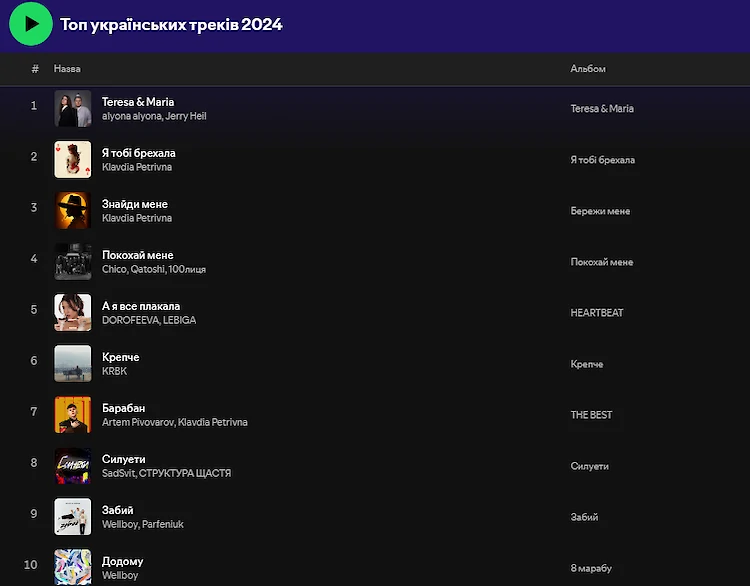Image resolution: width=750 pixels, height=586 pixels.
Task: Open the Барабан cover thumbnail
Action: 73,415
